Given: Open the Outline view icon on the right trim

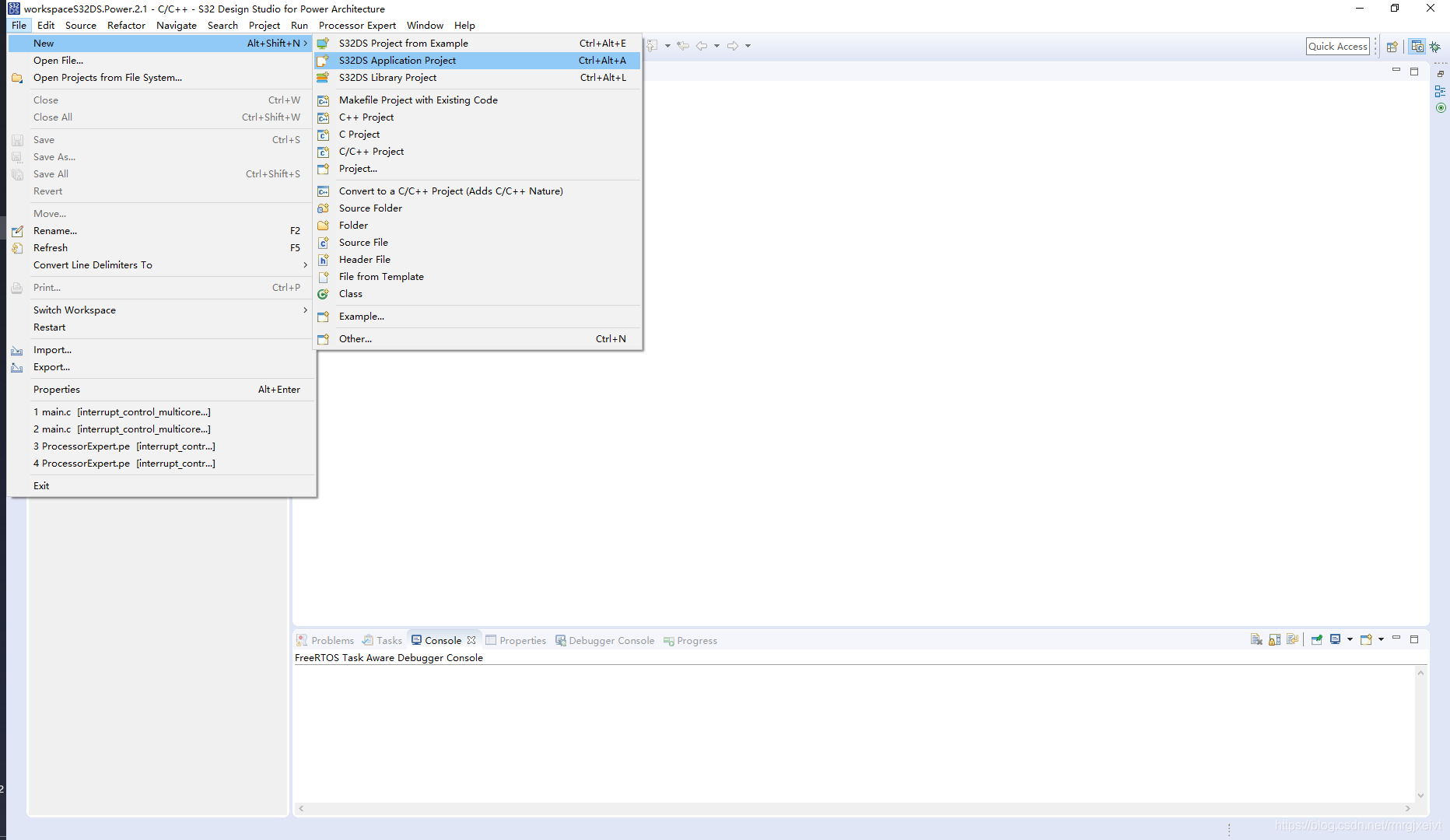Looking at the screenshot, I should (1441, 91).
